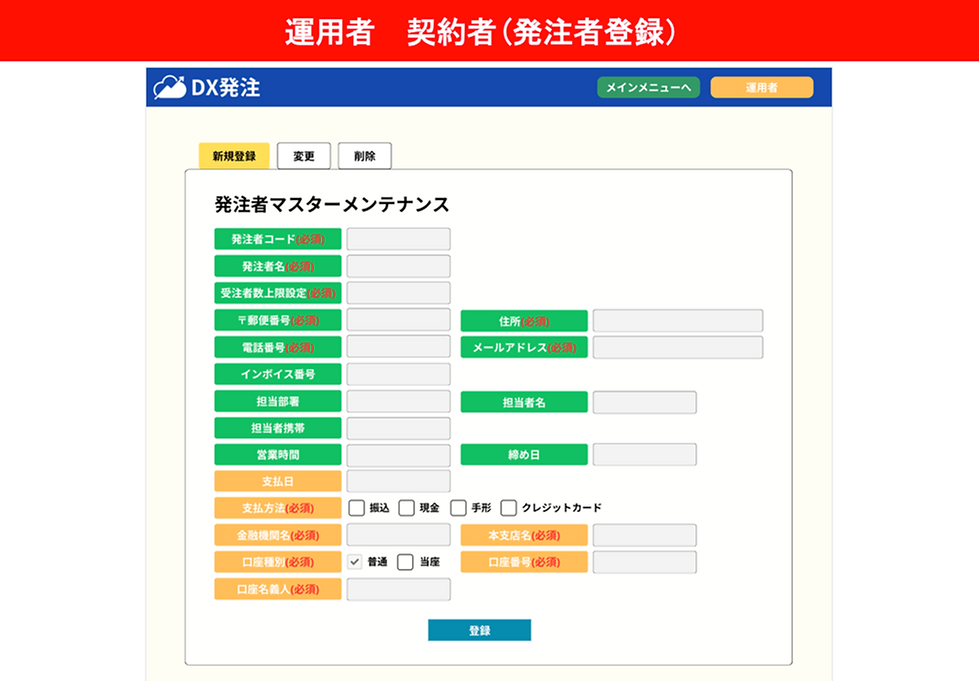Click the メールアドレス input field
The height and width of the screenshot is (681, 979).
[677, 348]
